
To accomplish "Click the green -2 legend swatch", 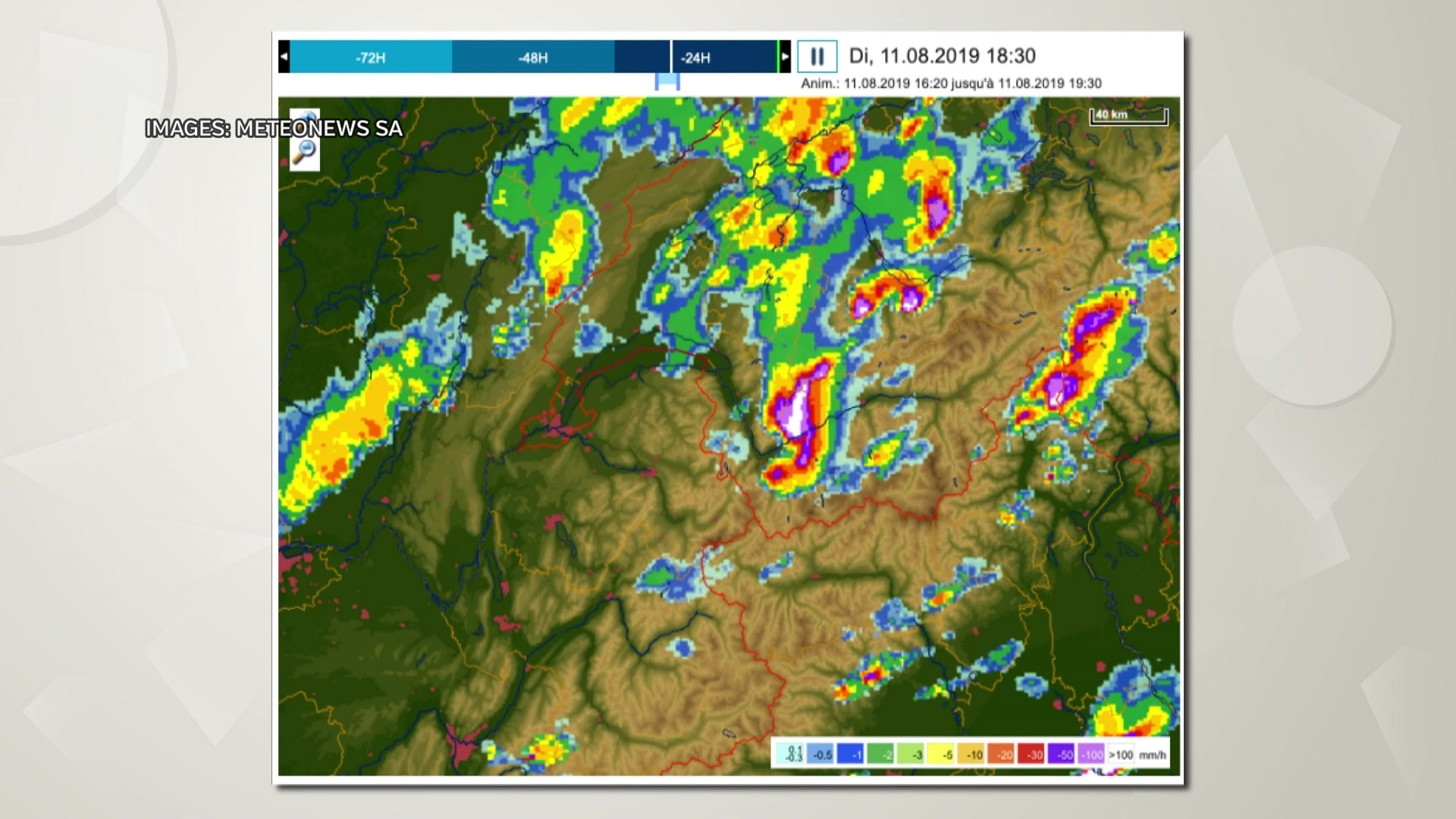I will click(880, 753).
